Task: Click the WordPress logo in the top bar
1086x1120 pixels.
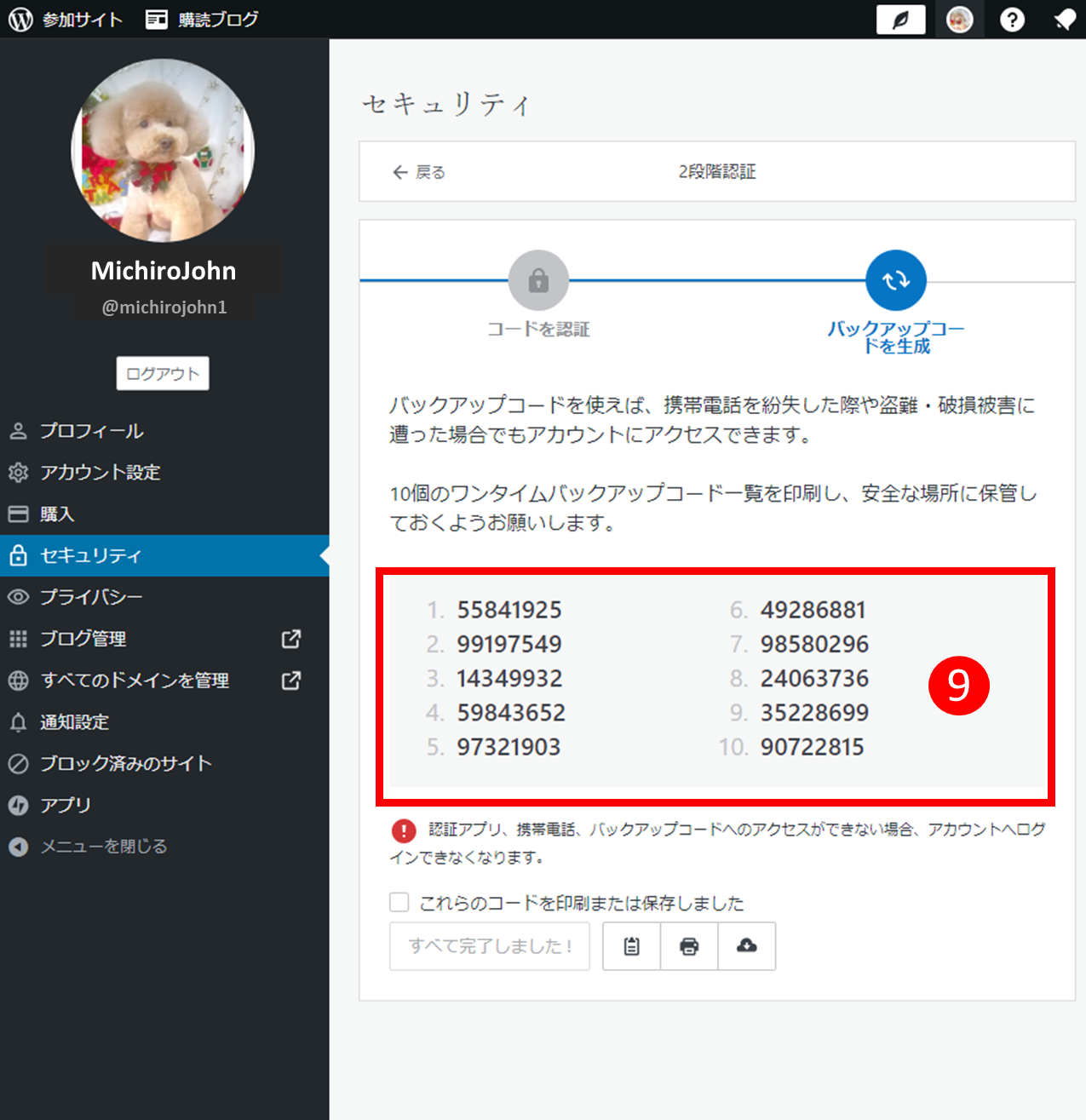Action: 19,19
